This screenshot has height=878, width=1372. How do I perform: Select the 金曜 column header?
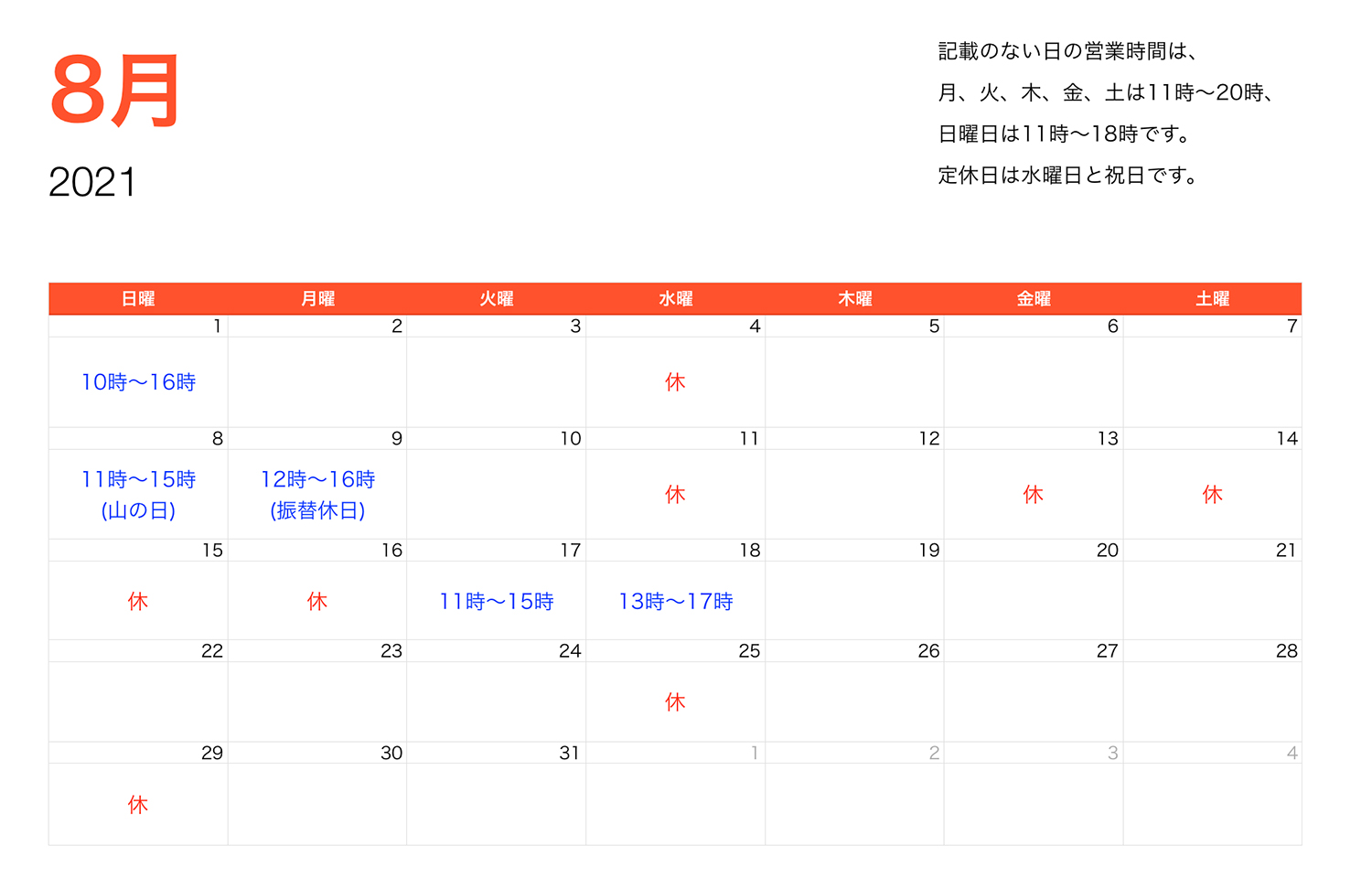pos(1033,298)
